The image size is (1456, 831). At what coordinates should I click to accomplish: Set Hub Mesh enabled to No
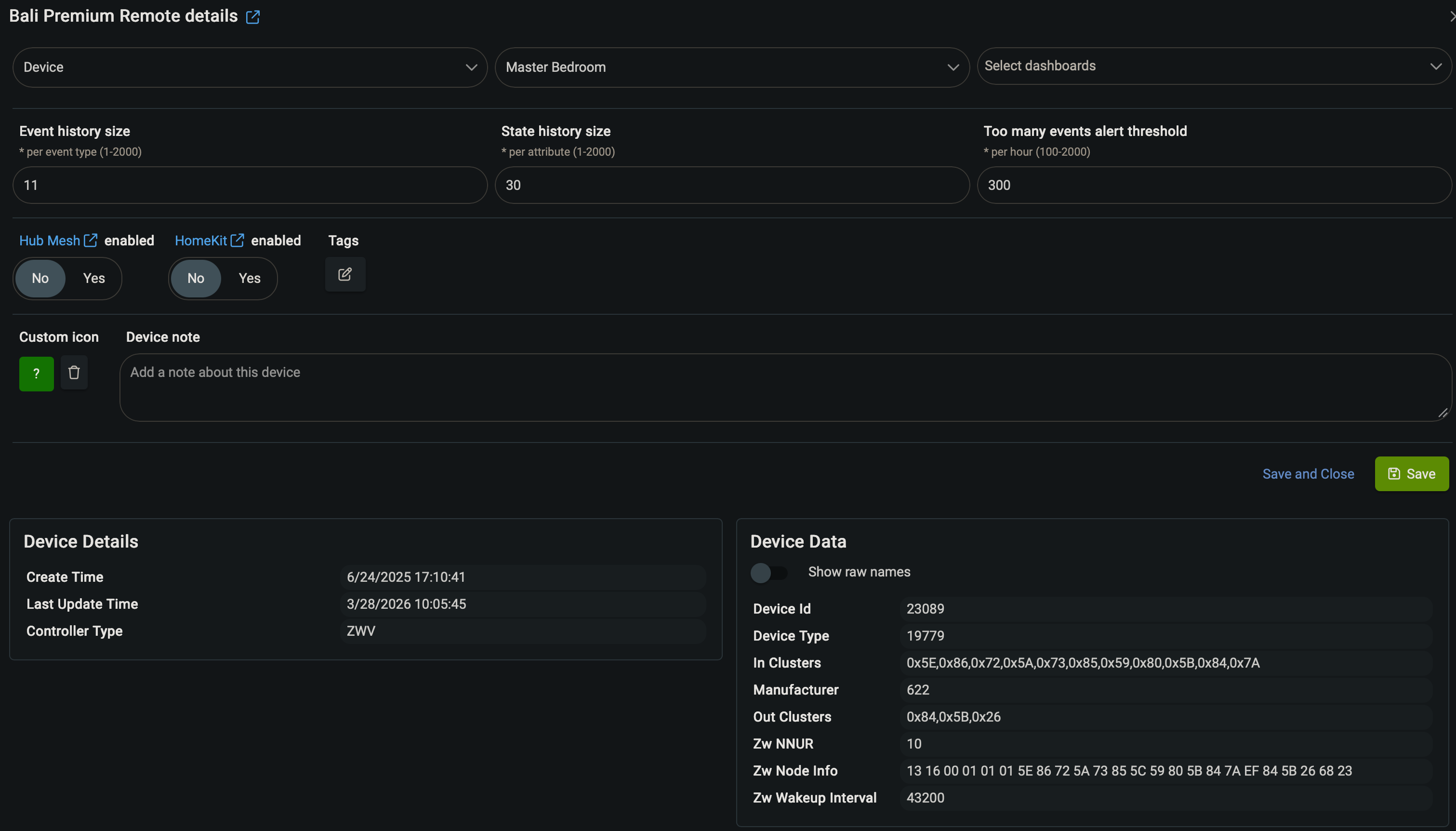(40, 279)
